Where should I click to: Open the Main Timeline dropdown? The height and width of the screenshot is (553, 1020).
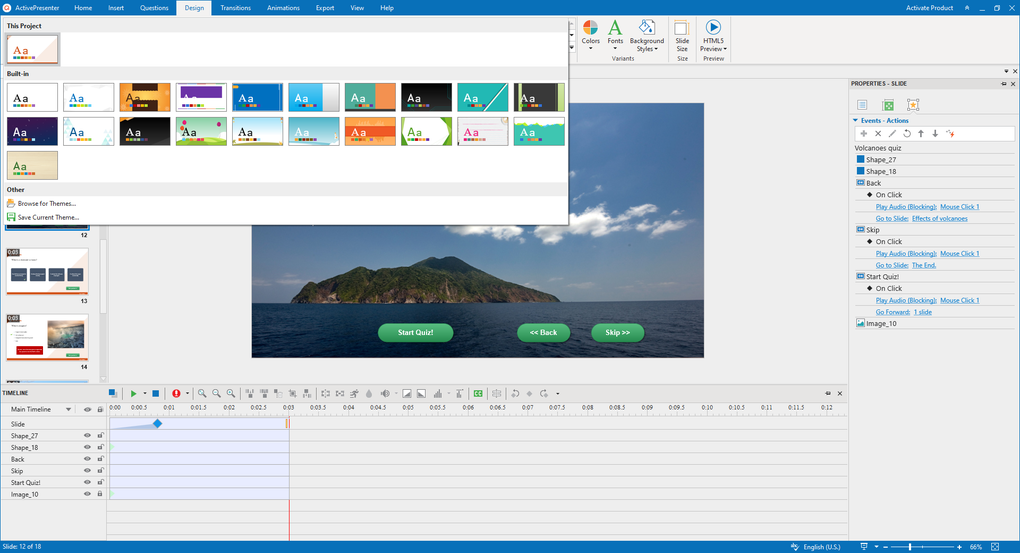coord(68,409)
